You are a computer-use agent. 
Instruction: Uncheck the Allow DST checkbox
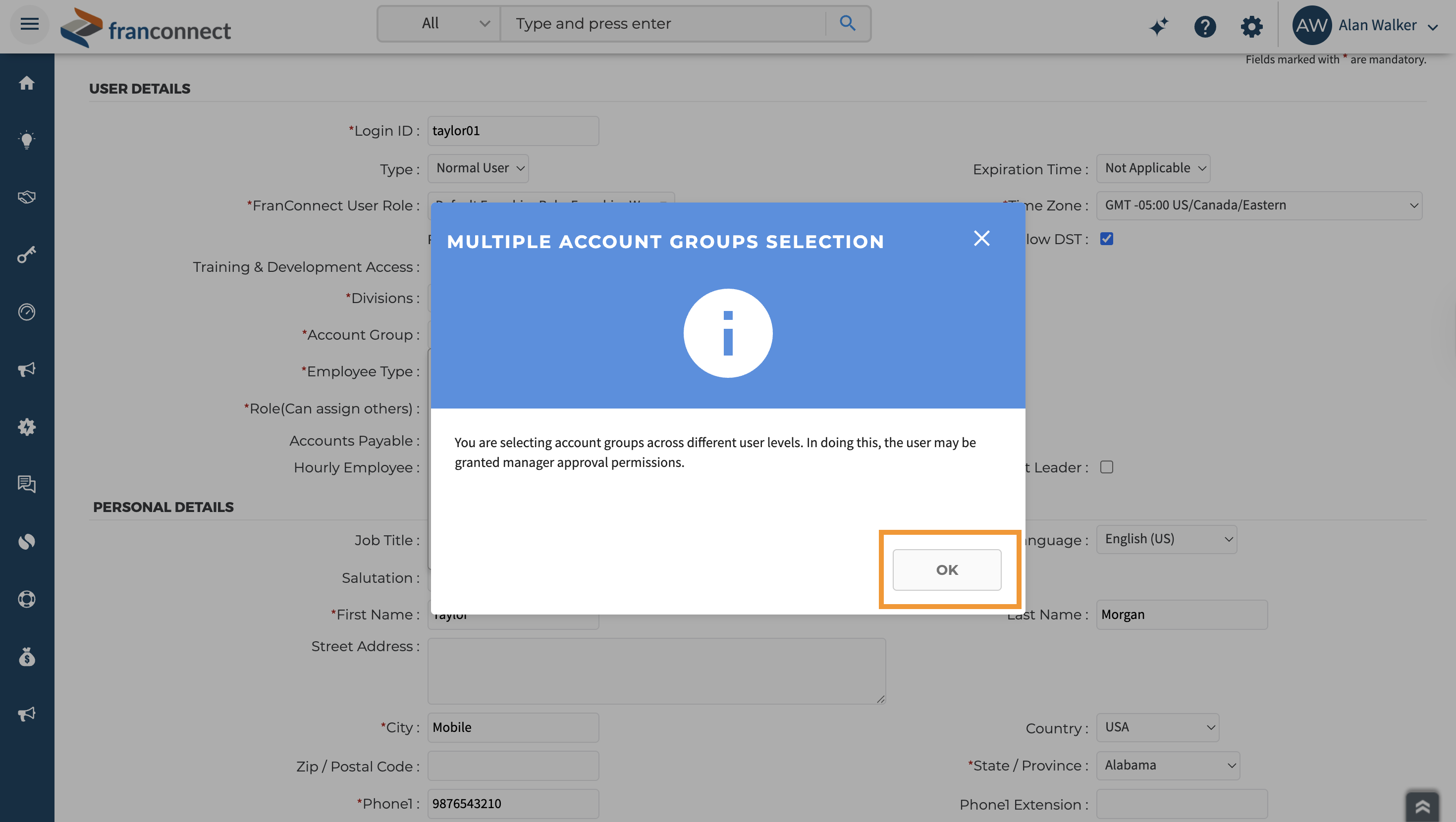pos(1106,239)
